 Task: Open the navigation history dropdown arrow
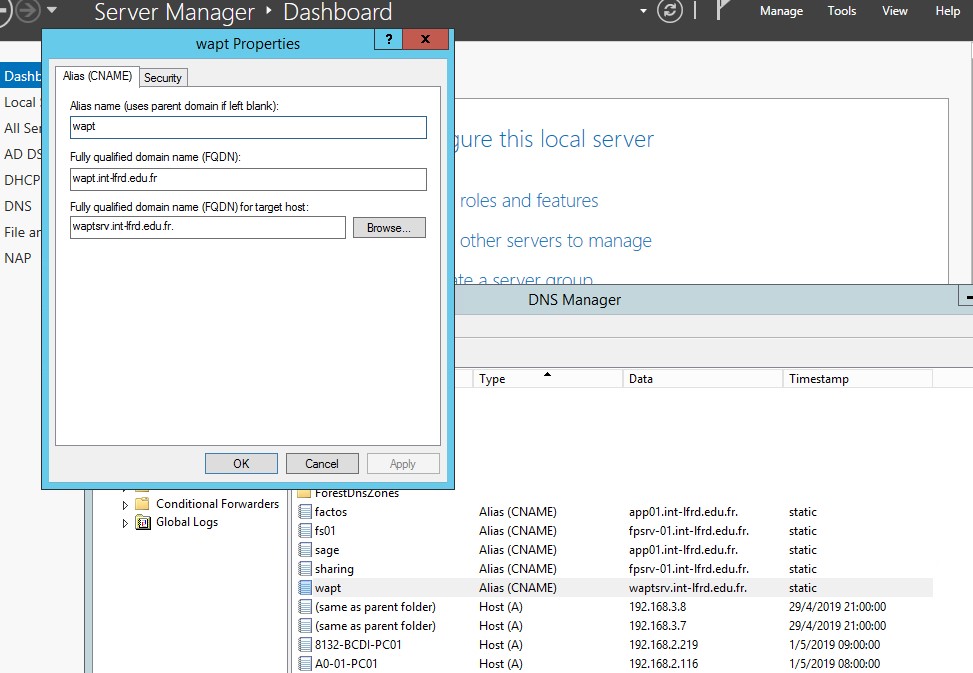52,11
